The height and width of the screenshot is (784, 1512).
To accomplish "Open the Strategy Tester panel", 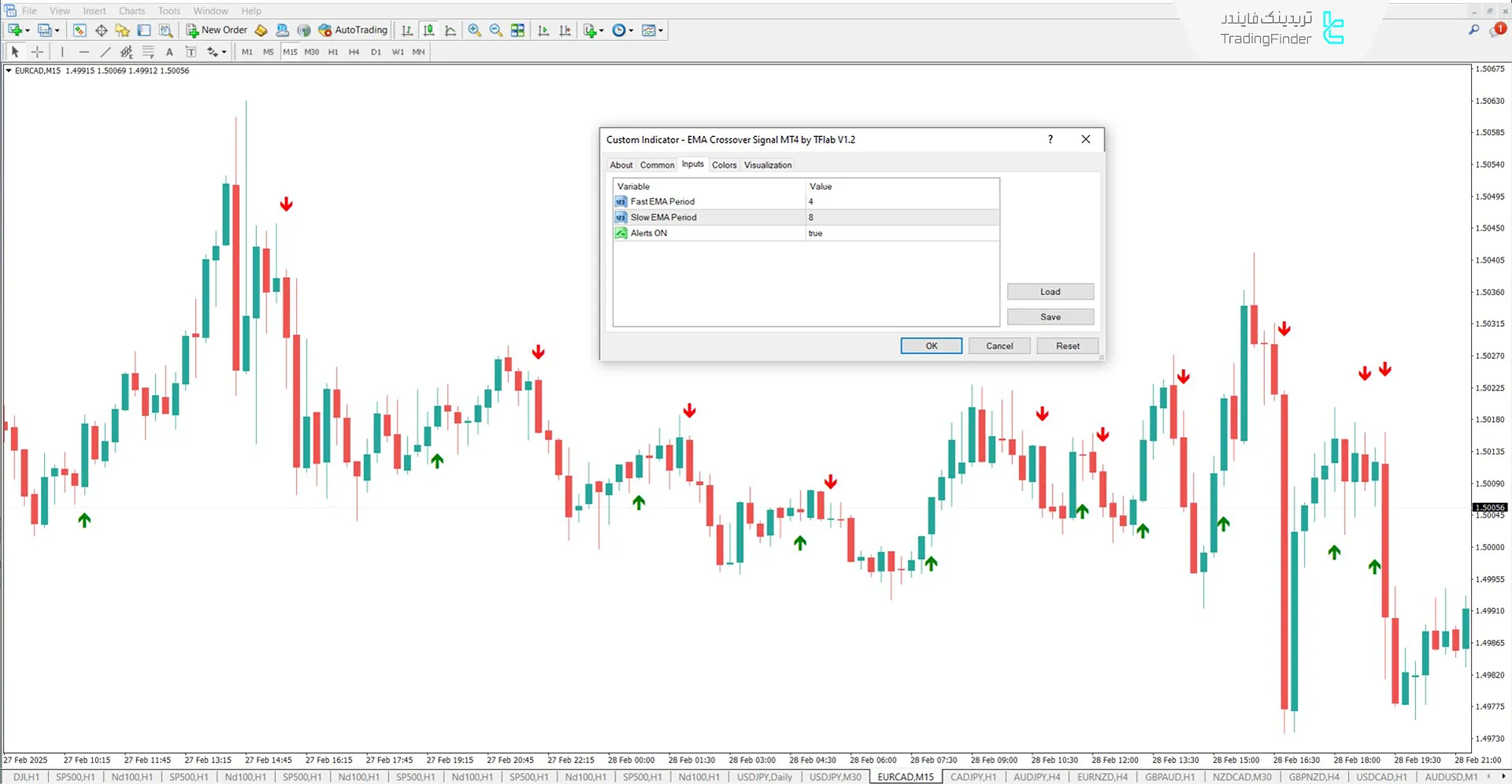I will point(166,30).
